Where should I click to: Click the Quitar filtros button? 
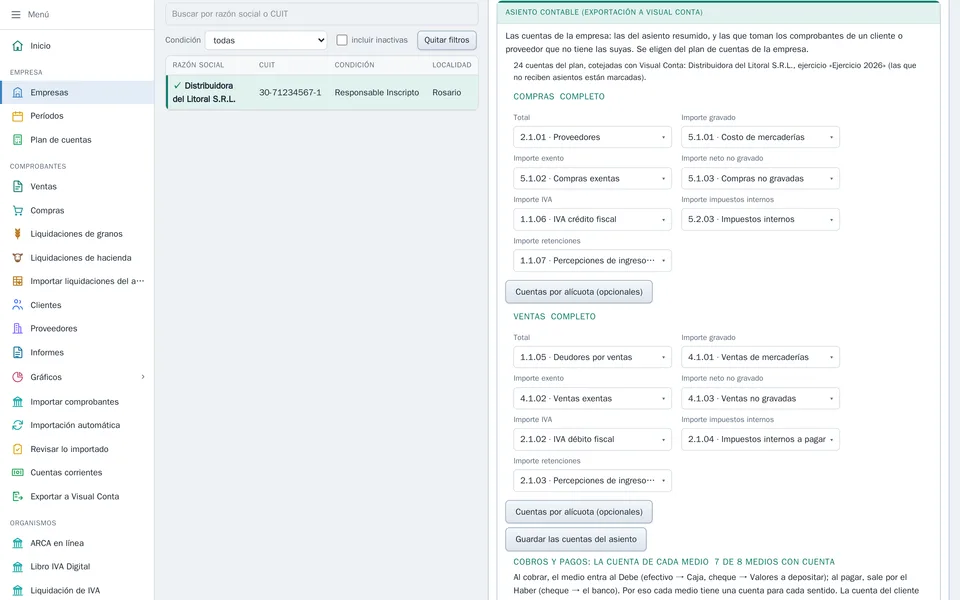click(447, 40)
